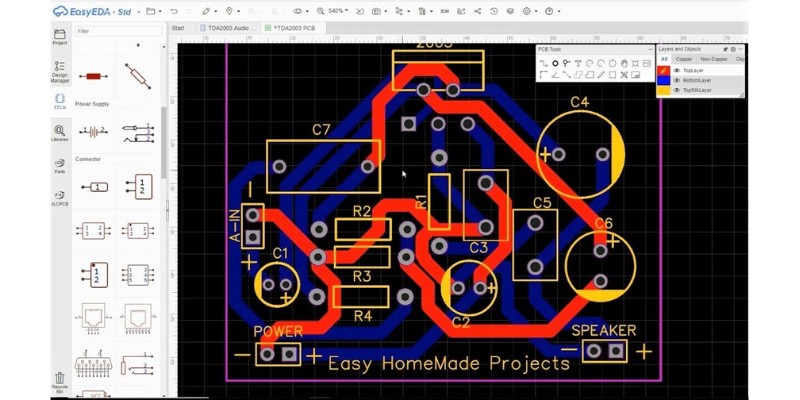This screenshot has width=800, height=400.
Task: Select the single-pin connector symbol
Action: (x=95, y=187)
